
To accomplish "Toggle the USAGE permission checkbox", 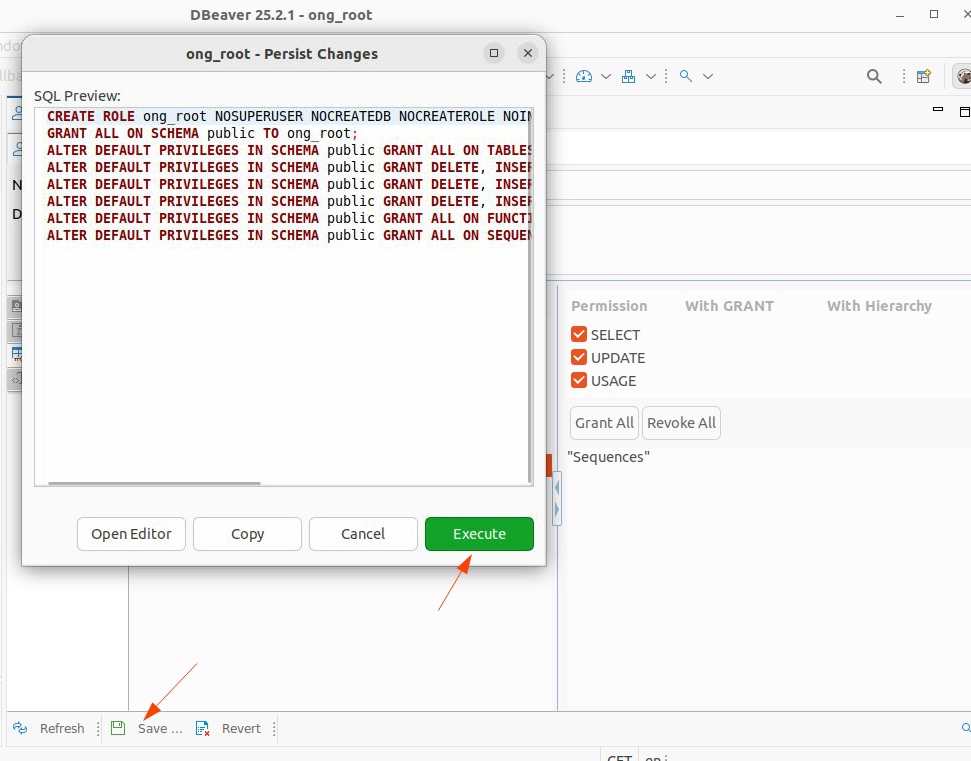I will 579,381.
